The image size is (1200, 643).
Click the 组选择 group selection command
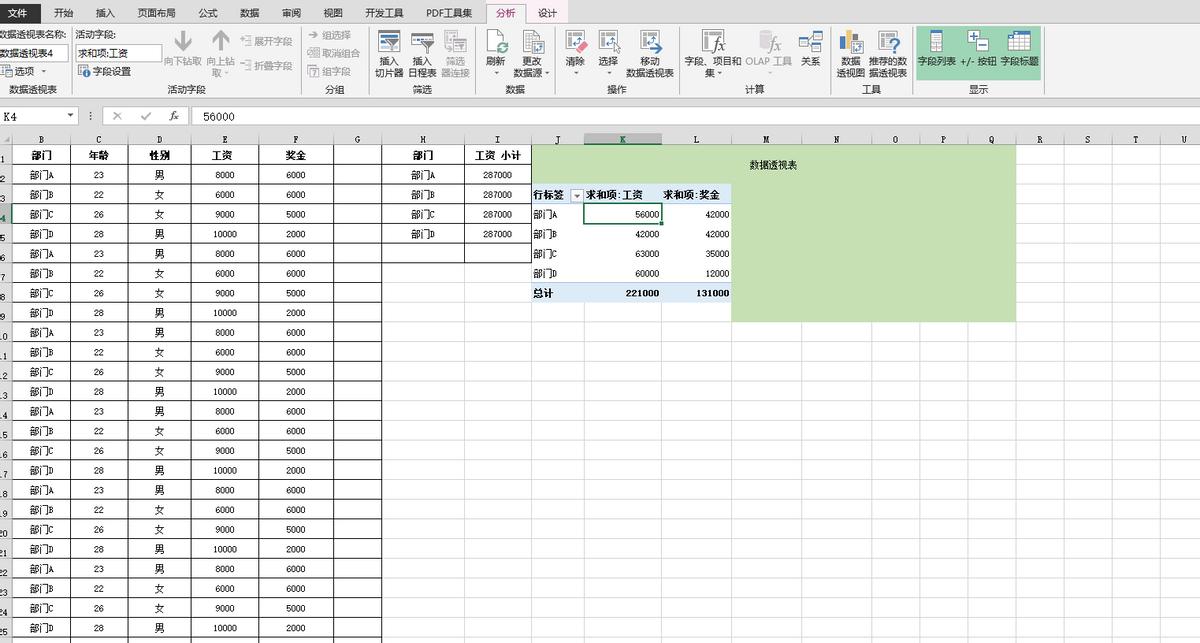coord(330,35)
